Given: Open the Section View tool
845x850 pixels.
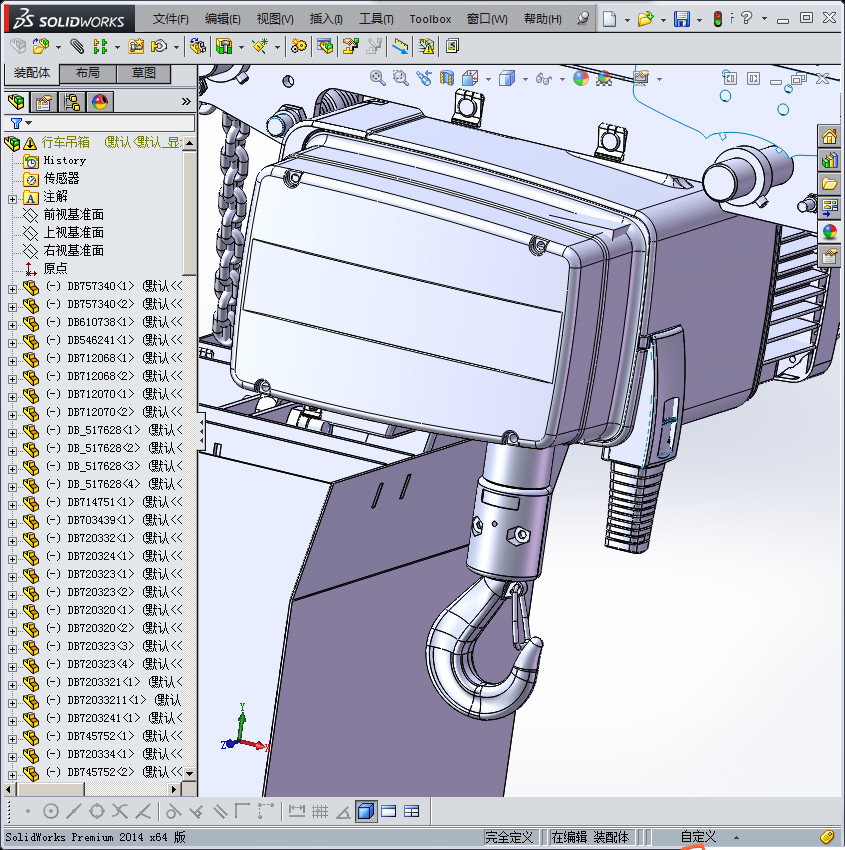Looking at the screenshot, I should click(x=447, y=77).
